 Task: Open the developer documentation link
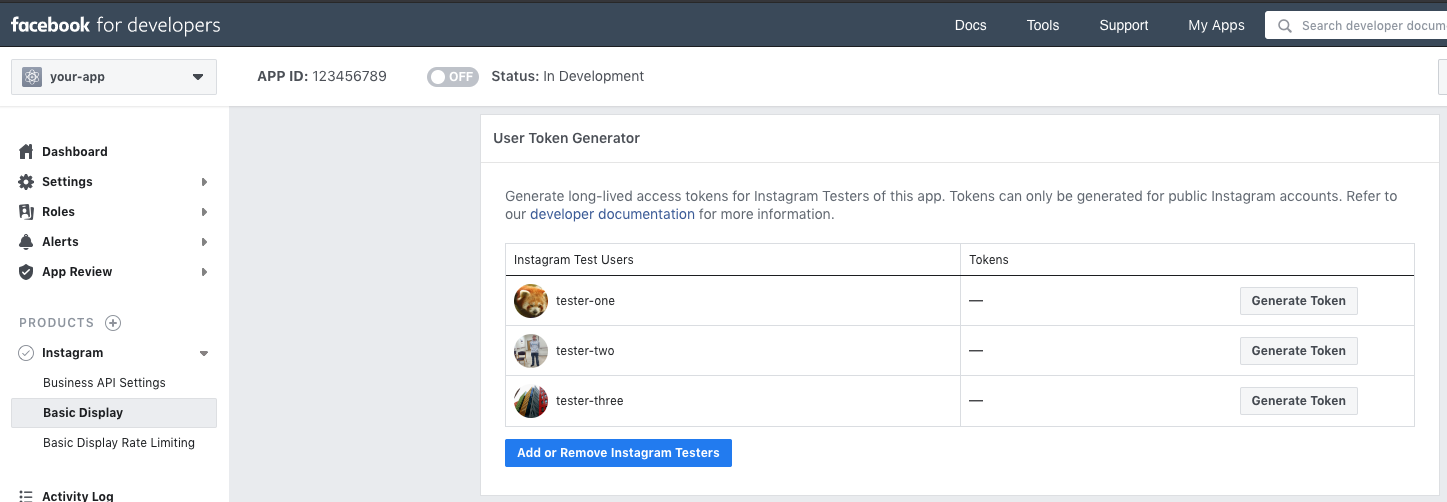click(612, 214)
